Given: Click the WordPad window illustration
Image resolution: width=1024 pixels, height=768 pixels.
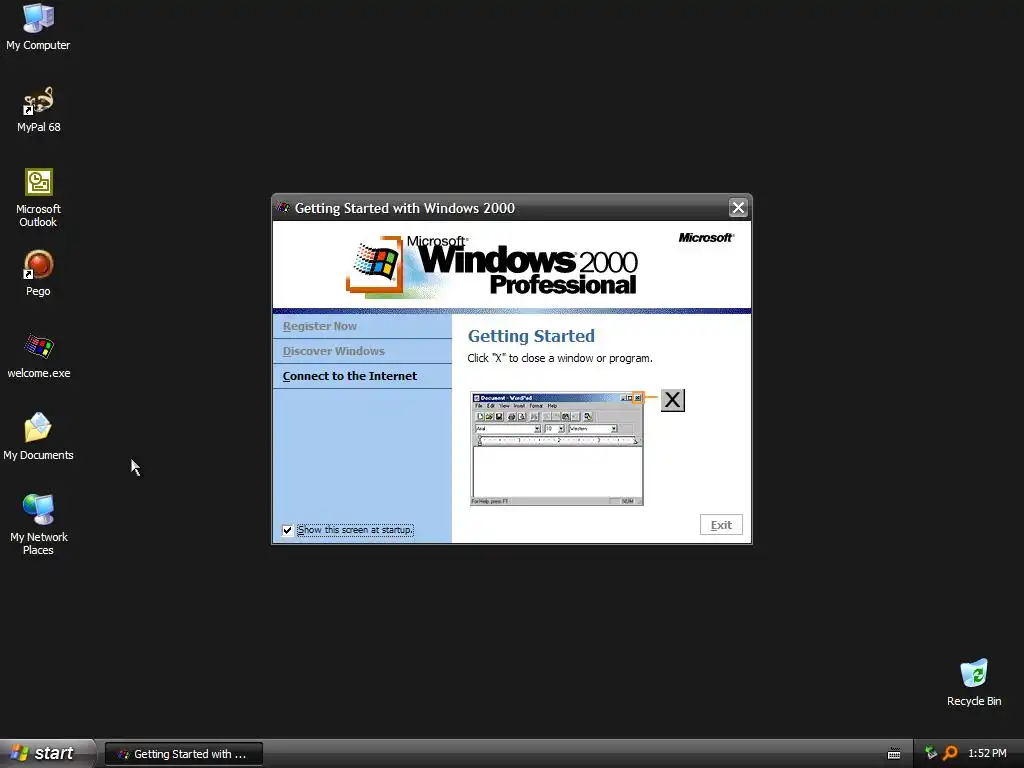Looking at the screenshot, I should 557,449.
